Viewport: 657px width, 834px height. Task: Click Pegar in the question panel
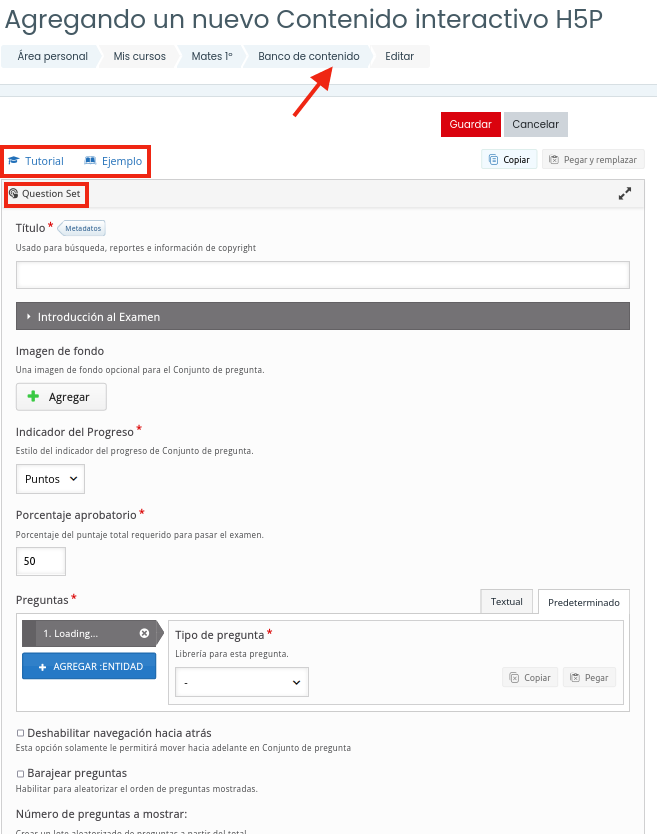pyautogui.click(x=589, y=678)
